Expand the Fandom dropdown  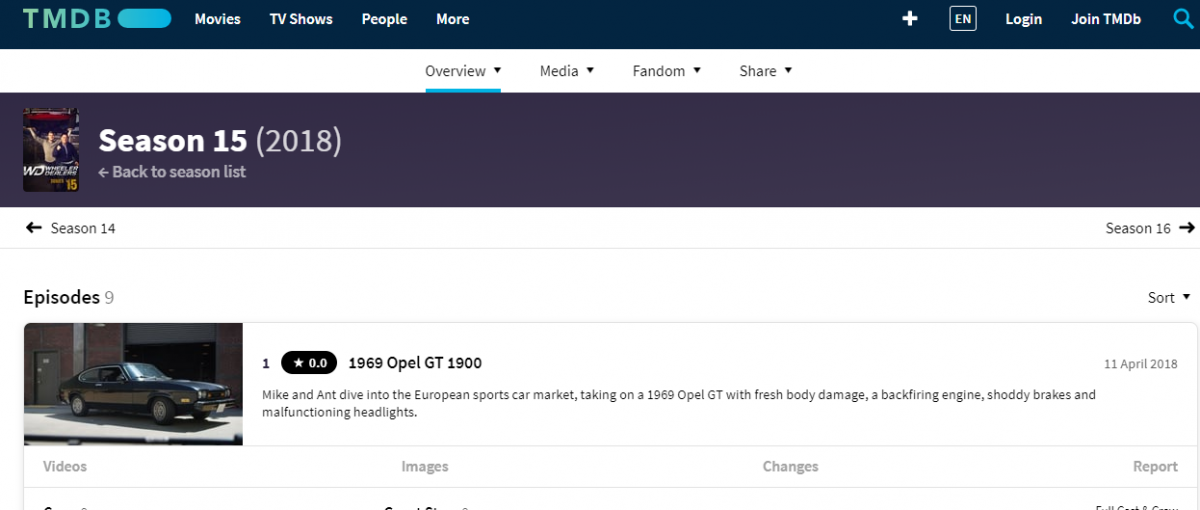667,71
